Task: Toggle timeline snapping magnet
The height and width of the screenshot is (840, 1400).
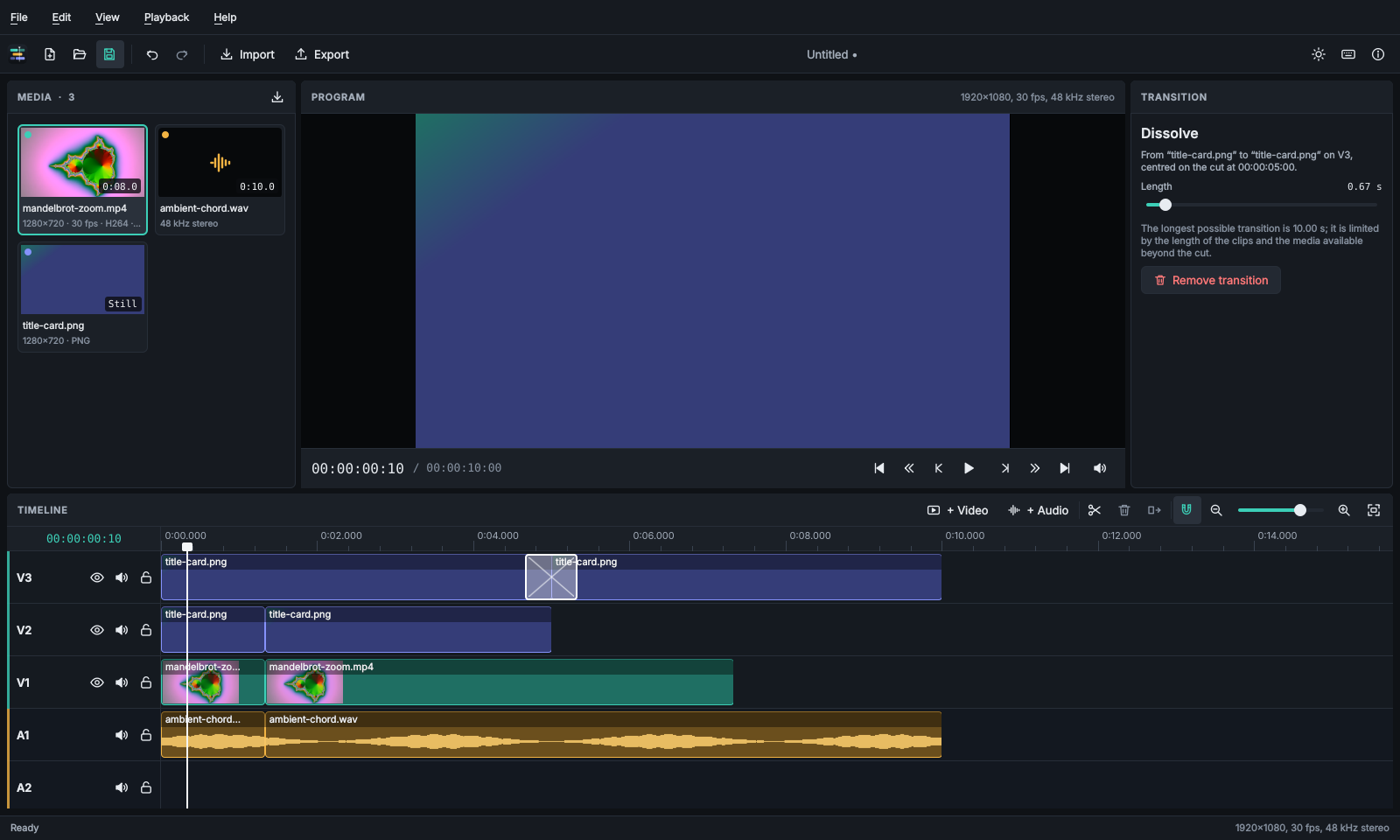Action: pyautogui.click(x=1186, y=510)
